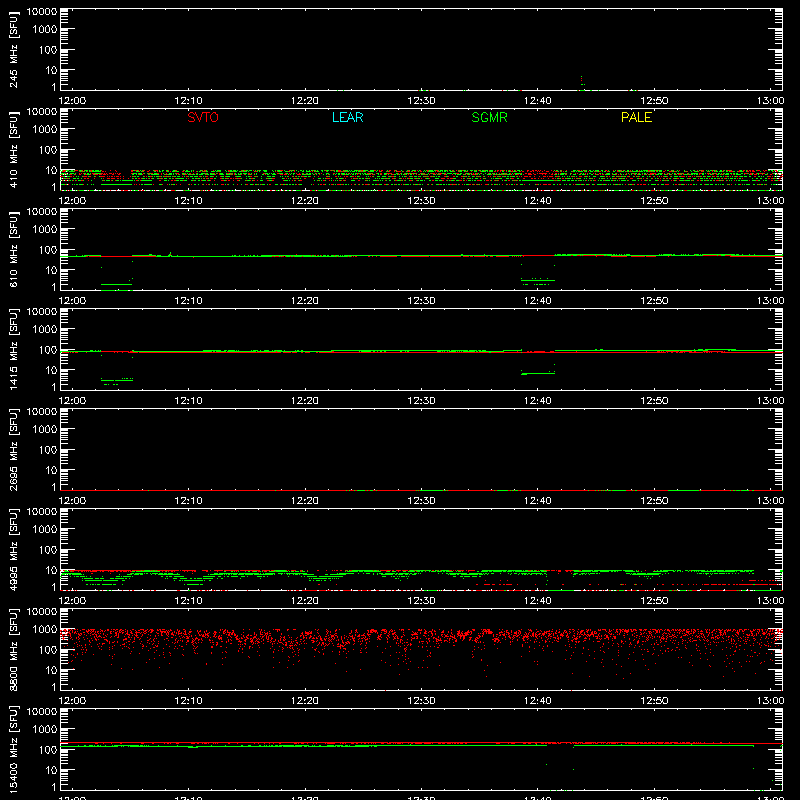Viewport: 800px width, 800px height.
Task: Click the 1000 y-axis value on 8800 MHz panel
Action: [45, 630]
